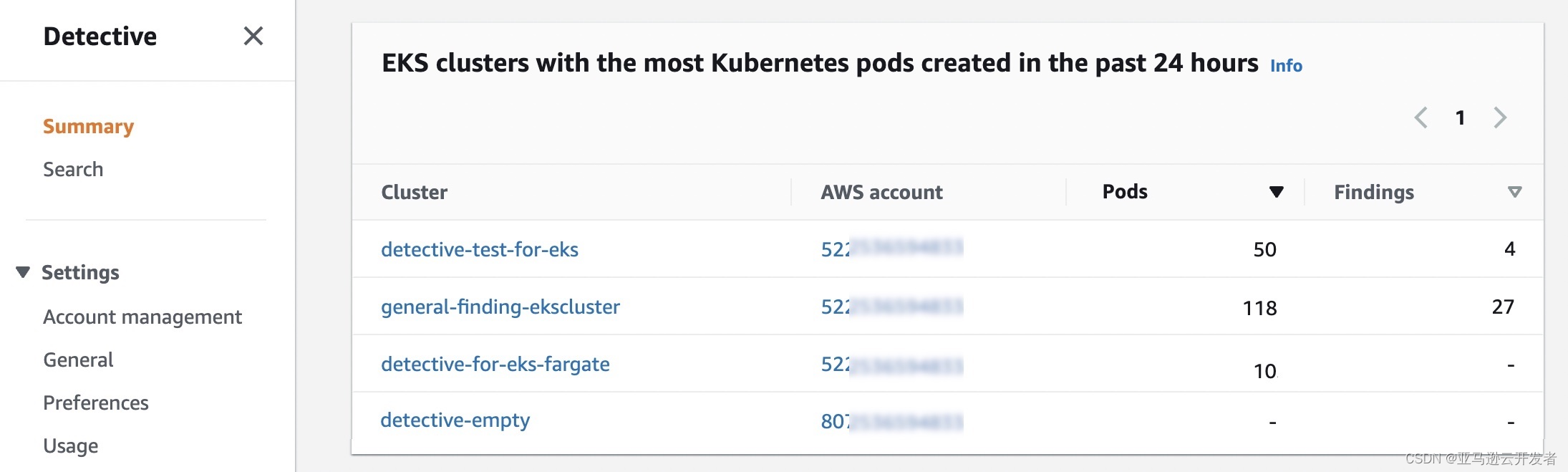The height and width of the screenshot is (472, 1568).
Task: Open General settings page
Action: tap(78, 360)
